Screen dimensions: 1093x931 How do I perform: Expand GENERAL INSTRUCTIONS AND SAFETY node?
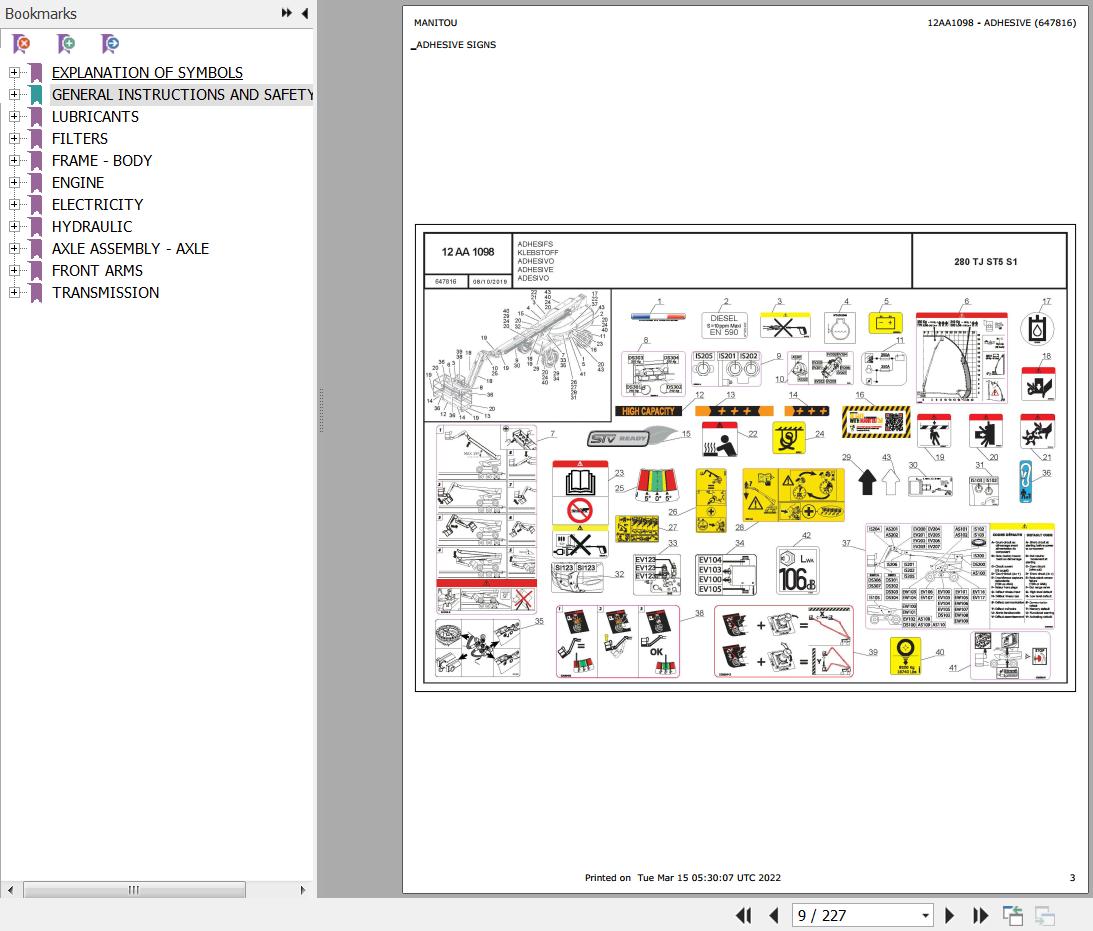pyautogui.click(x=14, y=94)
